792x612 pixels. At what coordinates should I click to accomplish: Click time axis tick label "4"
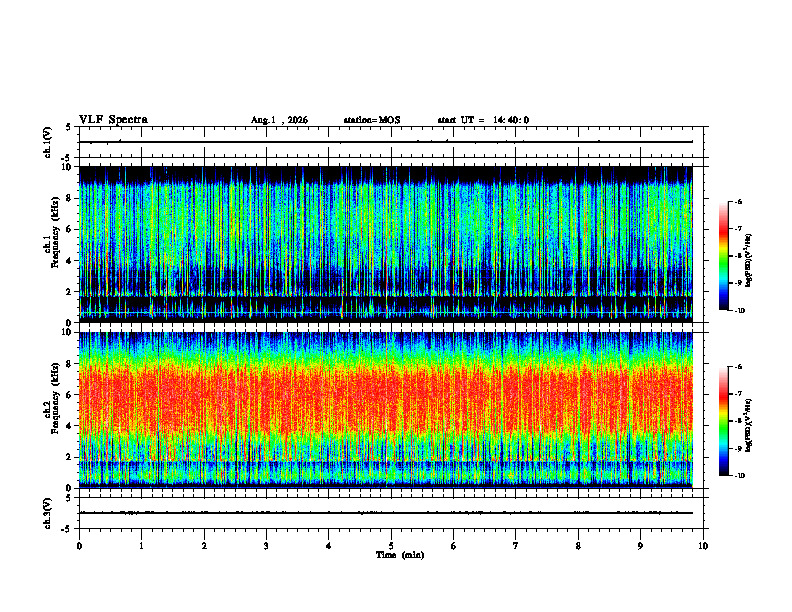coord(329,546)
